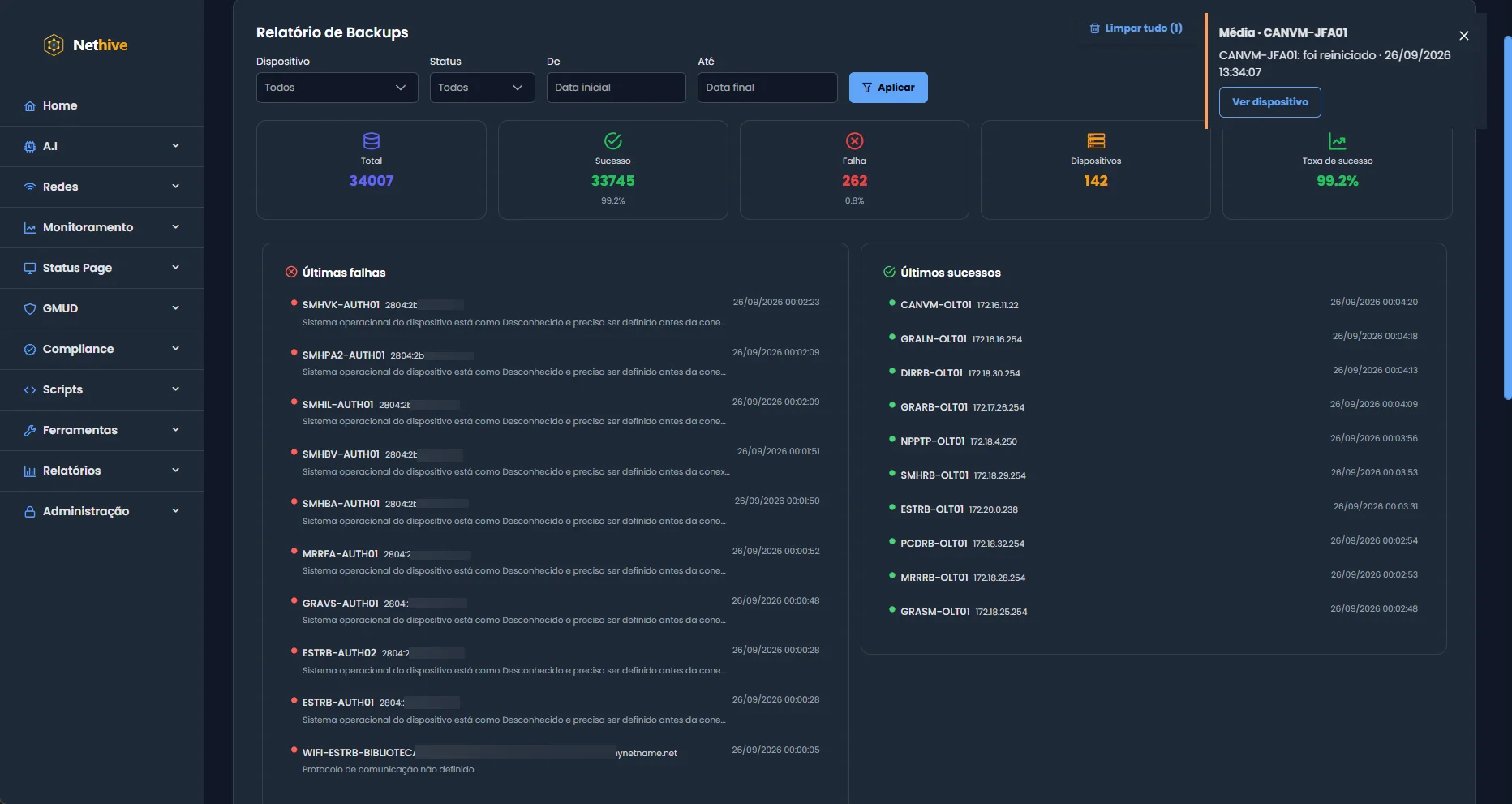
Task: Click the A.I chip icon in sidebar
Action: click(x=30, y=147)
